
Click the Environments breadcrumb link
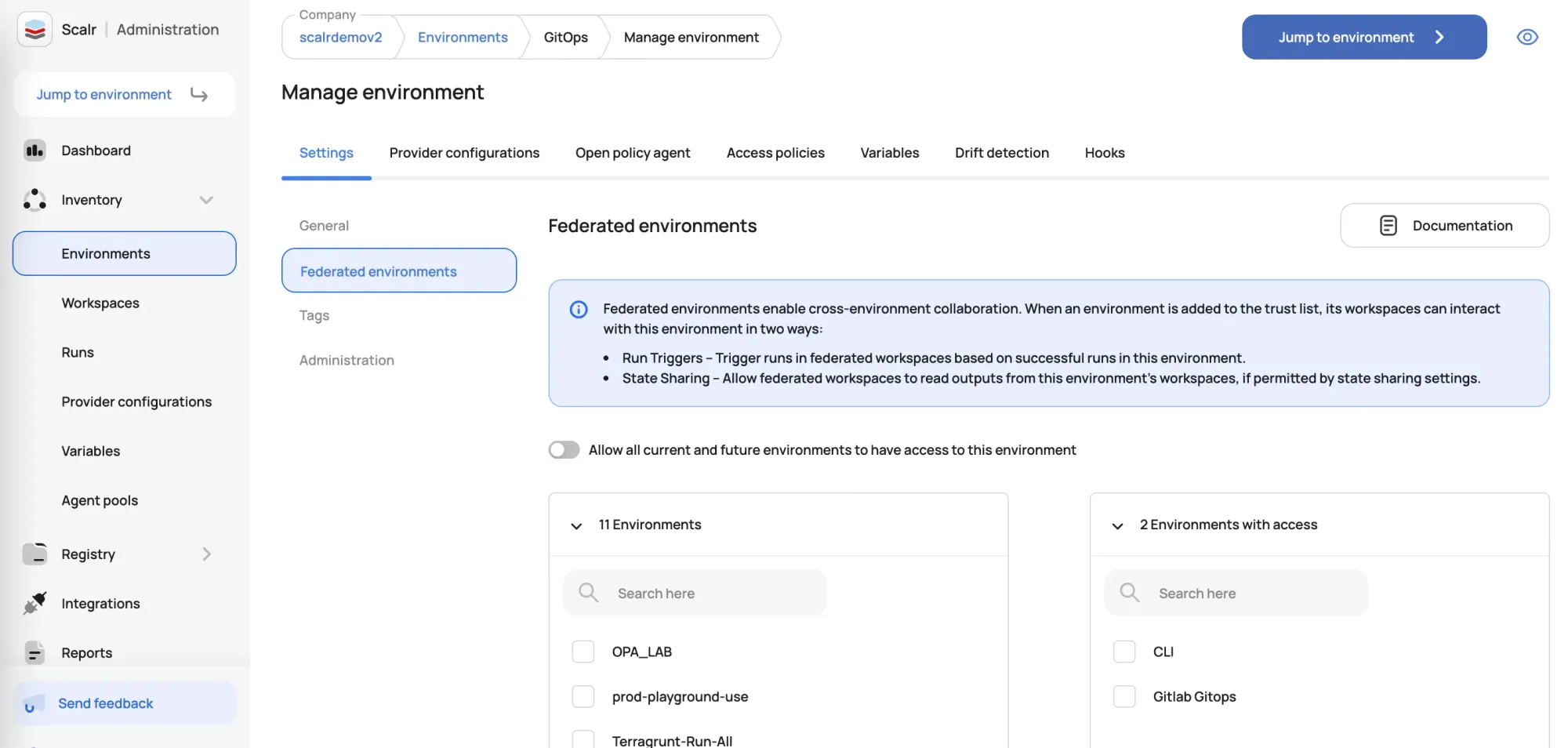(x=463, y=38)
